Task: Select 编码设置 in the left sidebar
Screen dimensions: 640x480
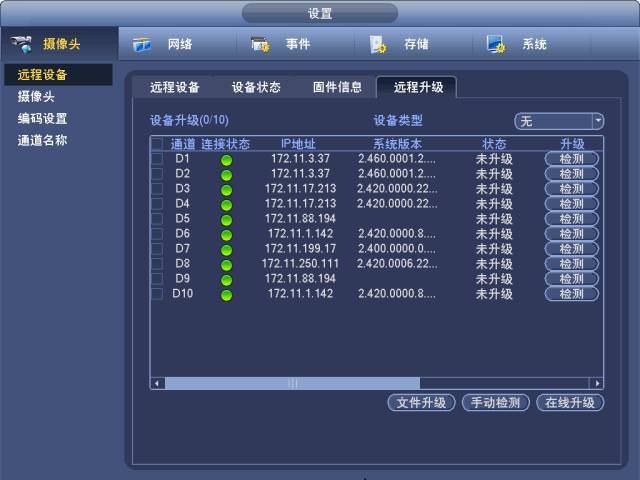Action: tap(42, 118)
